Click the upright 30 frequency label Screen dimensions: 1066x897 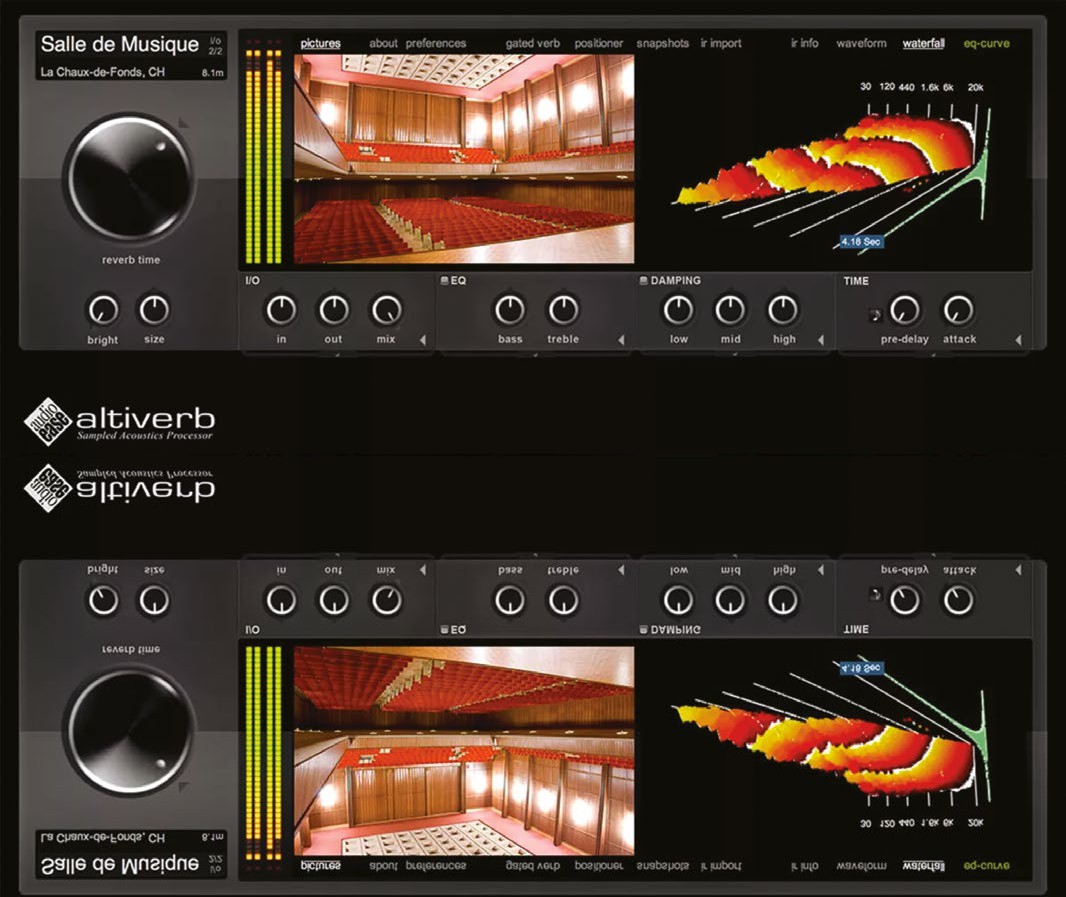tap(865, 86)
